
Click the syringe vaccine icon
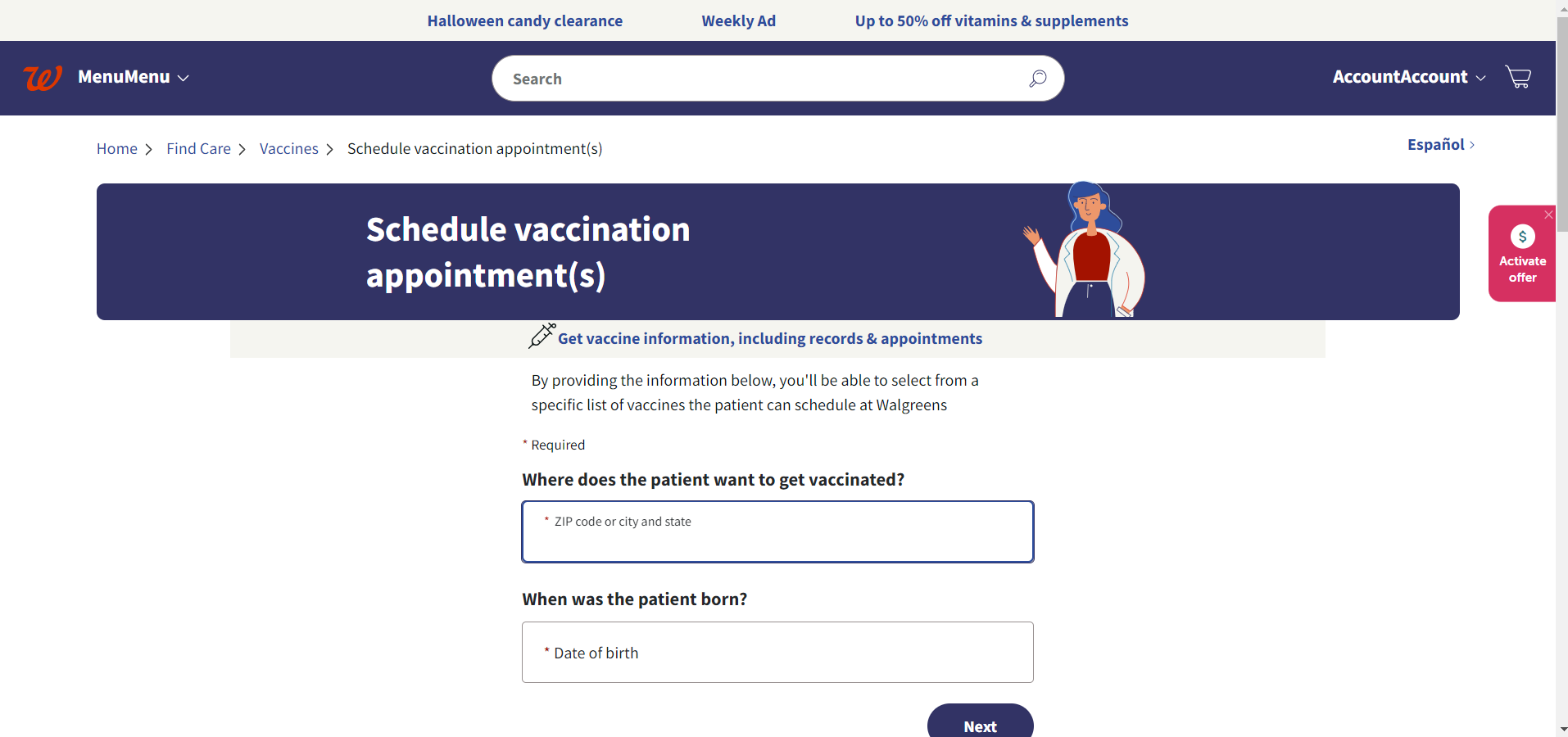(x=542, y=336)
